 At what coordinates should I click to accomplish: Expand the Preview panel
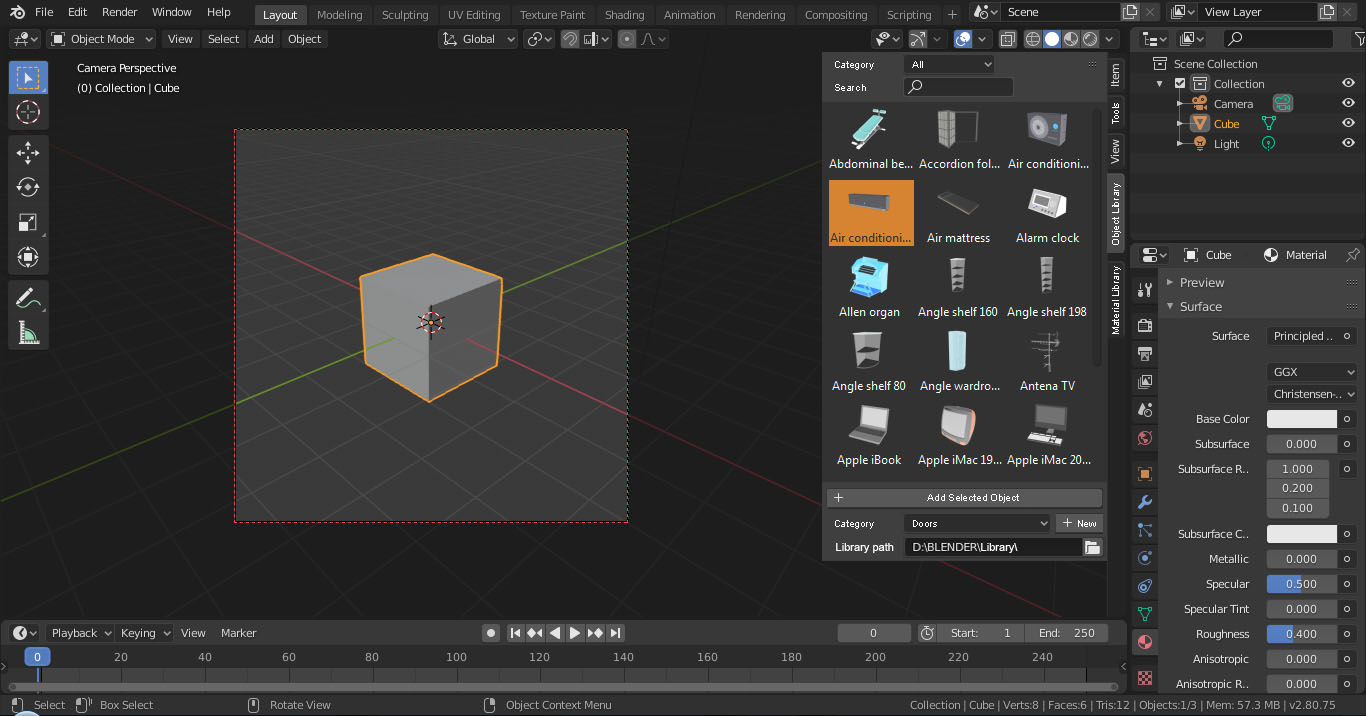[x=1201, y=282]
